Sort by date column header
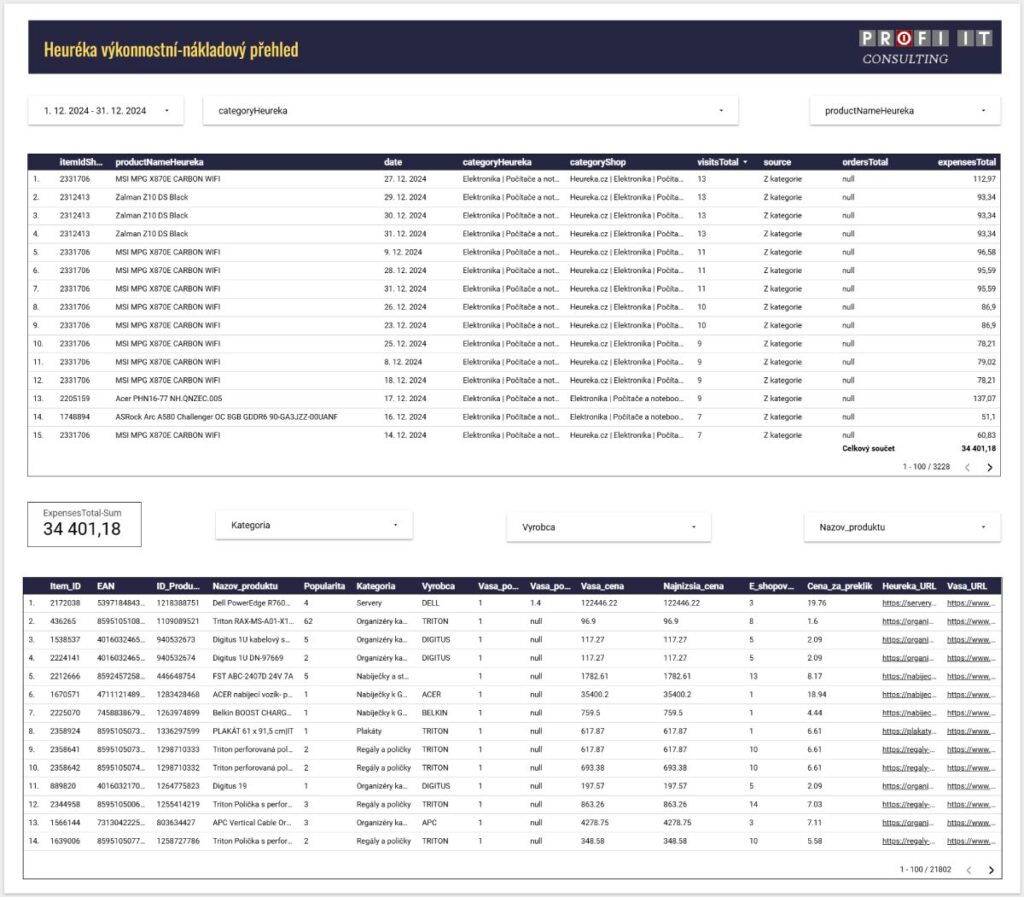1024x897 pixels. pyautogui.click(x=393, y=163)
